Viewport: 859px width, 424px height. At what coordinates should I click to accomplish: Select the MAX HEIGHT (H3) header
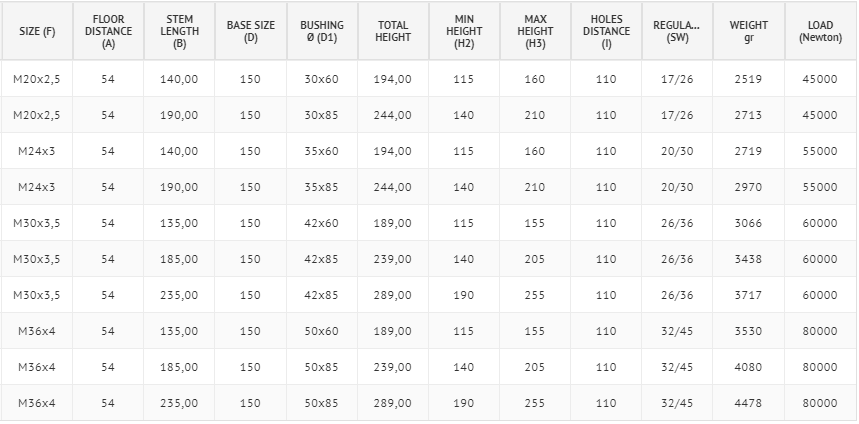click(x=535, y=31)
